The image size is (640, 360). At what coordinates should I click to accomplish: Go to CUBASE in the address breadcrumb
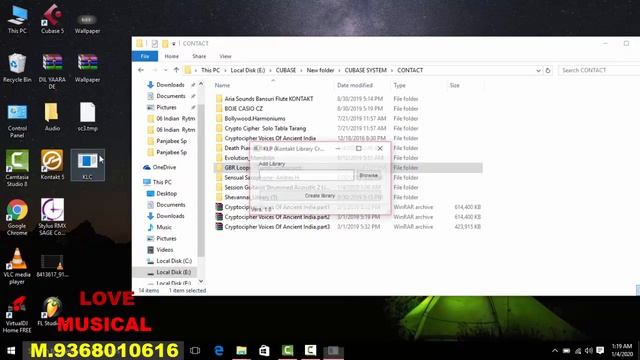click(286, 70)
